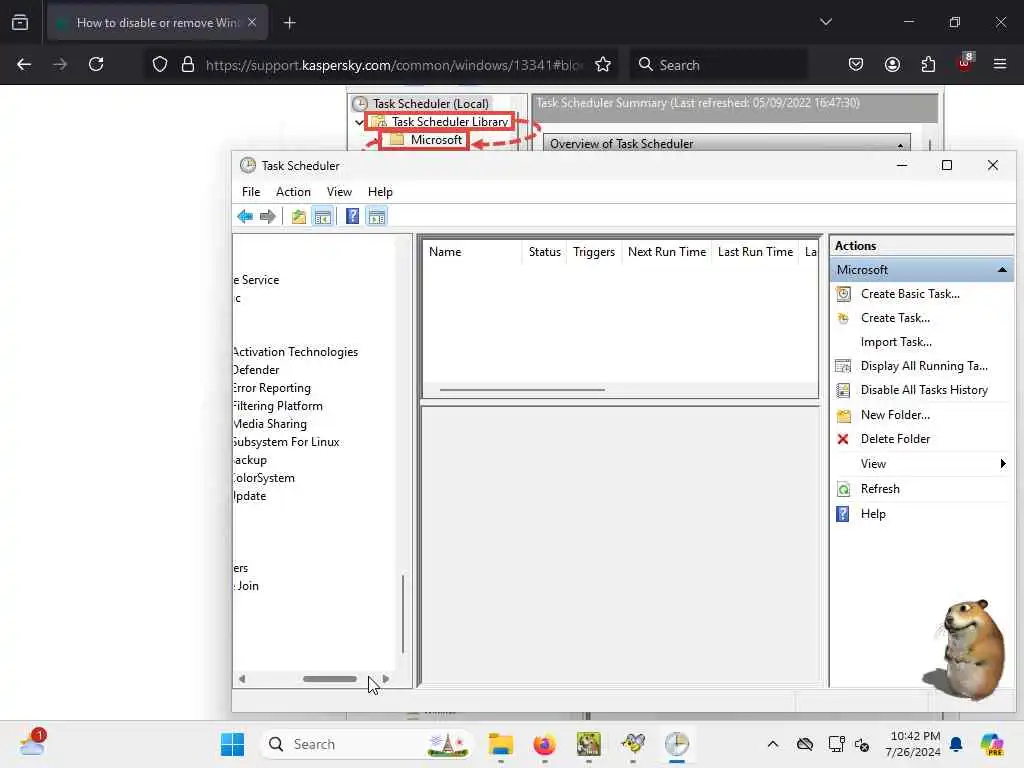1024x768 pixels.
Task: Select the Kaspersky 'How to disable' browser tab
Action: 157,23
